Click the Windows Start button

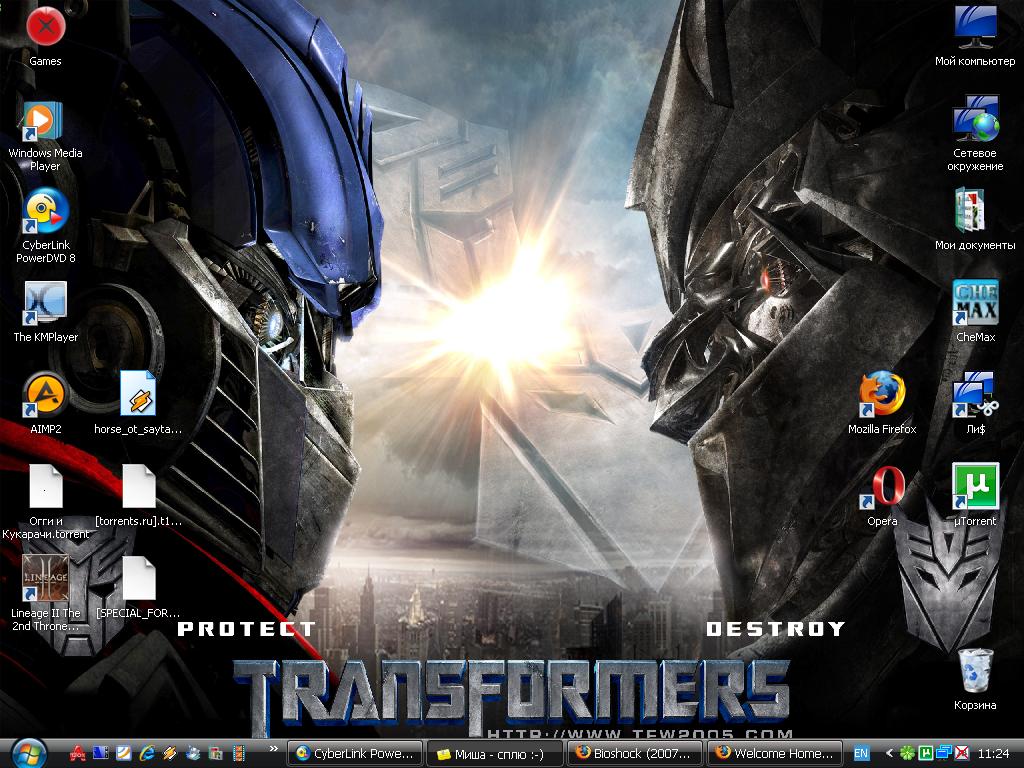point(28,752)
